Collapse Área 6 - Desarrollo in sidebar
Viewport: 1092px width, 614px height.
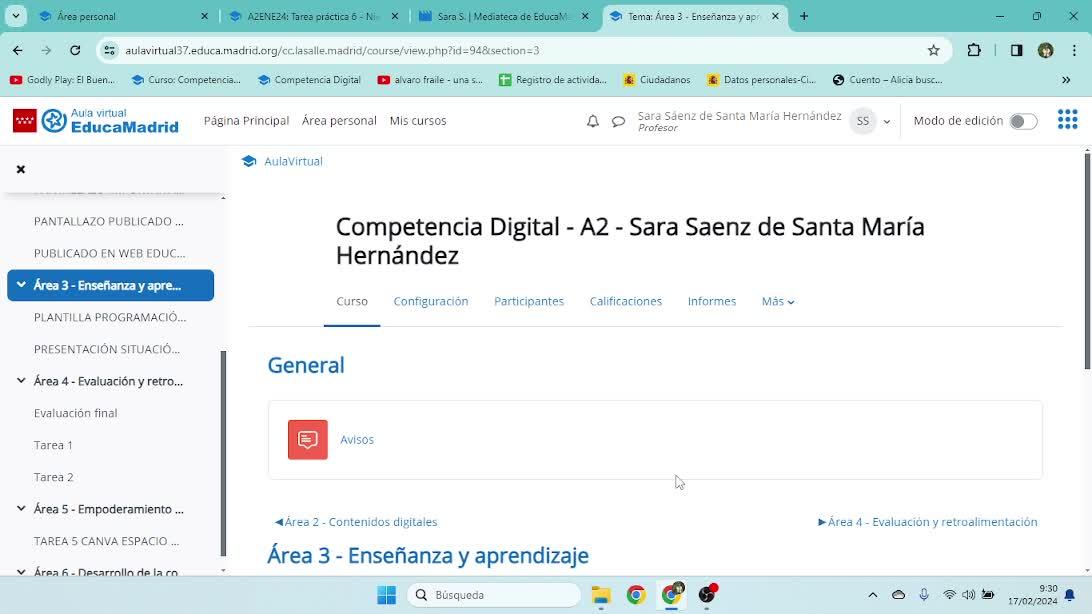[21, 572]
